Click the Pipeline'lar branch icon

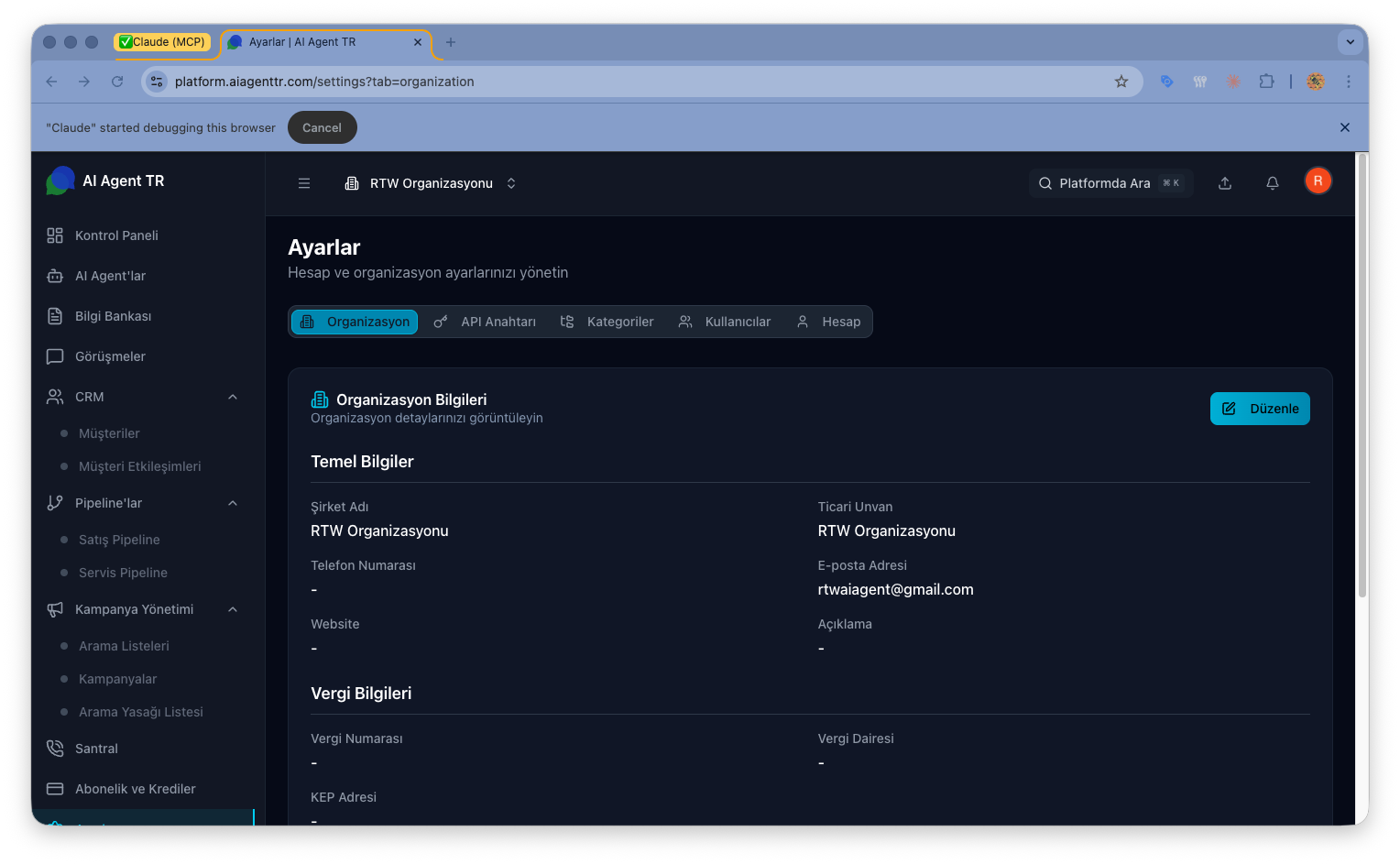click(x=55, y=503)
